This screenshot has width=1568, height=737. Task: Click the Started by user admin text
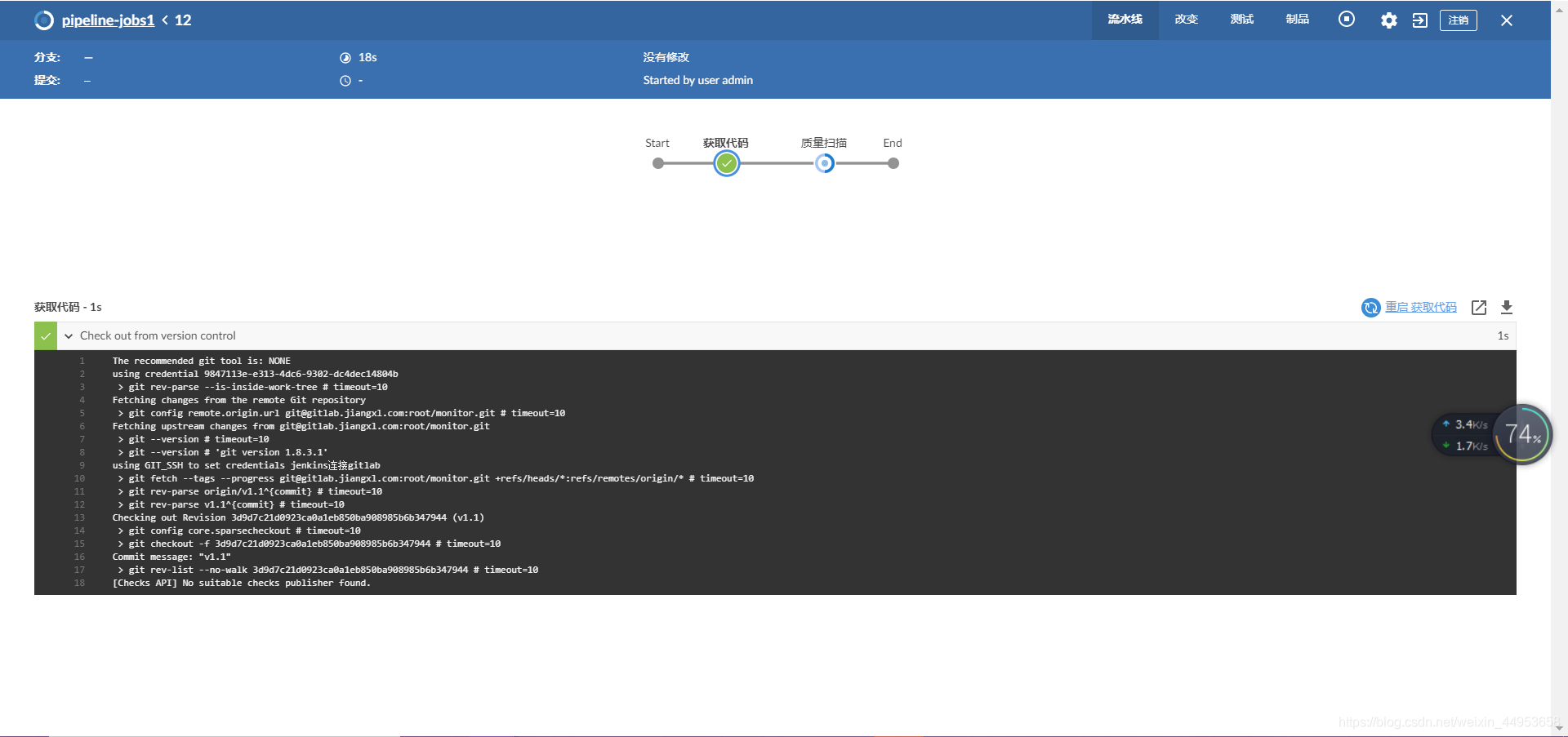[x=697, y=80]
